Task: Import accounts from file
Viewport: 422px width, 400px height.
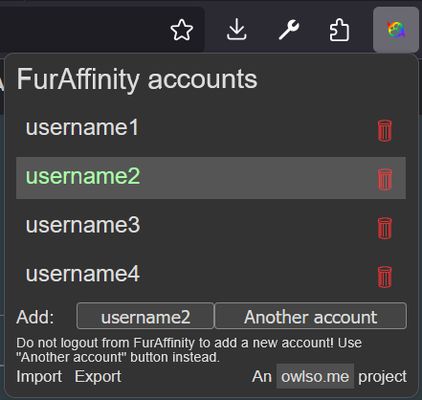Action: click(39, 377)
